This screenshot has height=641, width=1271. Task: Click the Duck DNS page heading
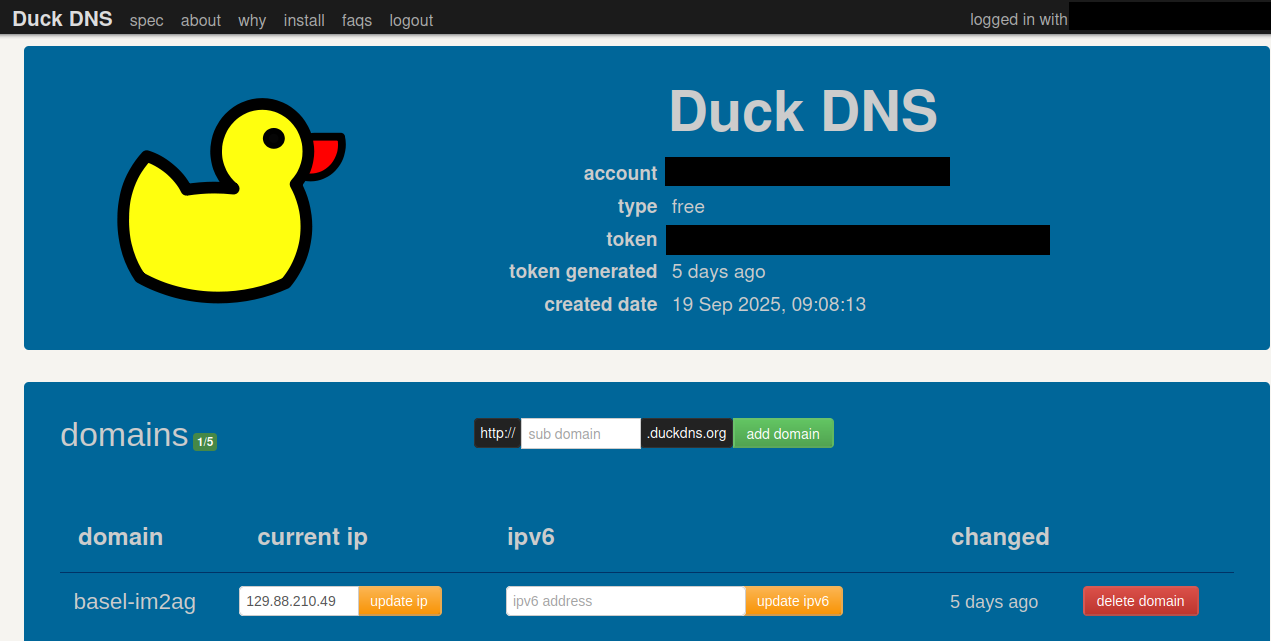coord(803,111)
